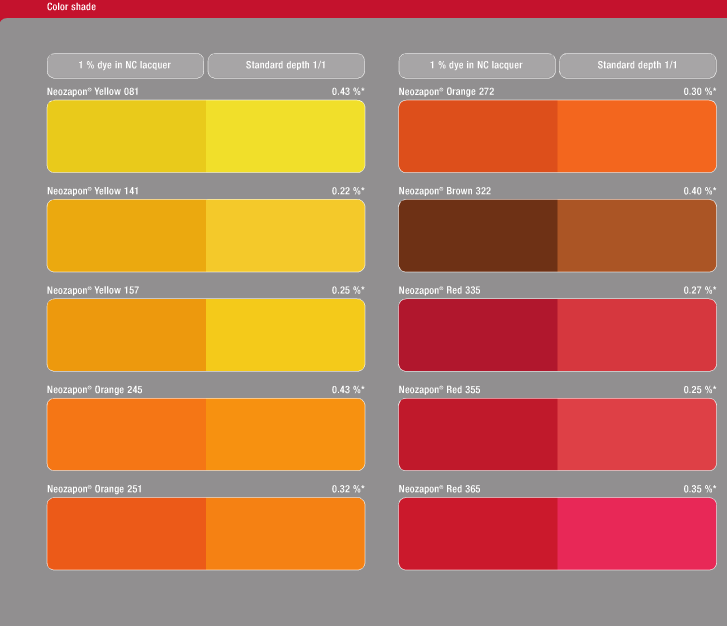Pick Neozapon Red 355 standard depth swatch
The height and width of the screenshot is (626, 727).
(x=636, y=434)
